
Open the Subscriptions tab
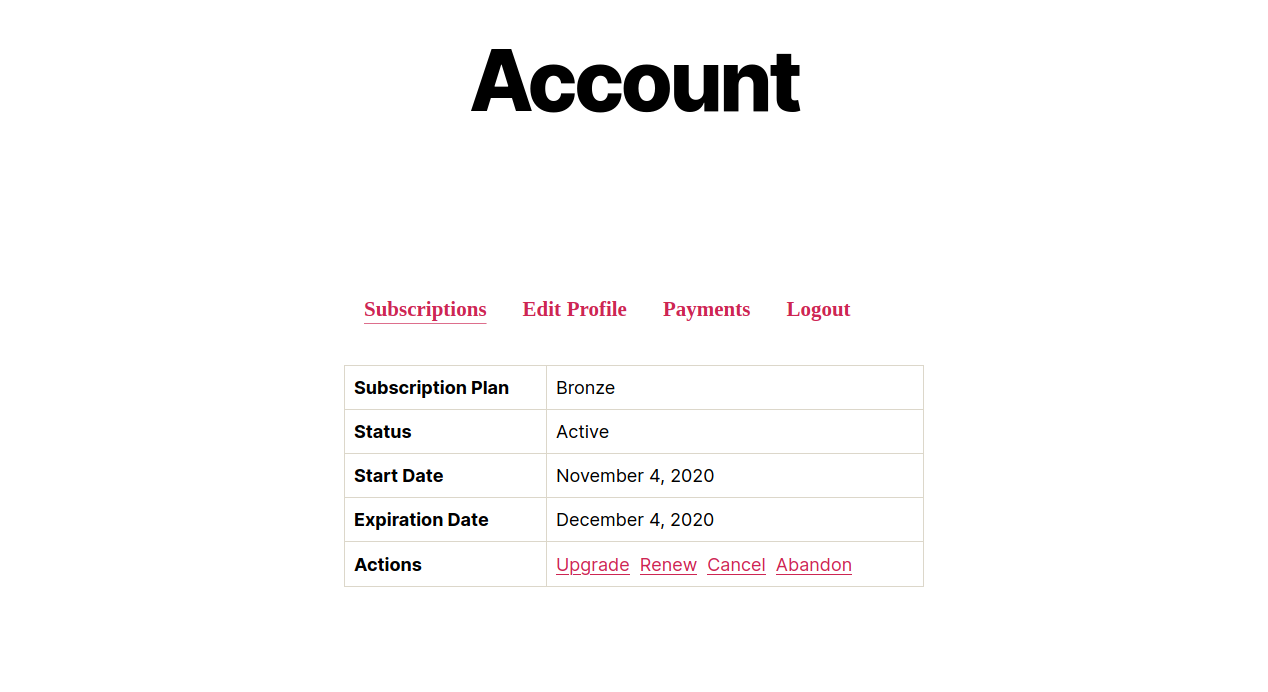[425, 310]
